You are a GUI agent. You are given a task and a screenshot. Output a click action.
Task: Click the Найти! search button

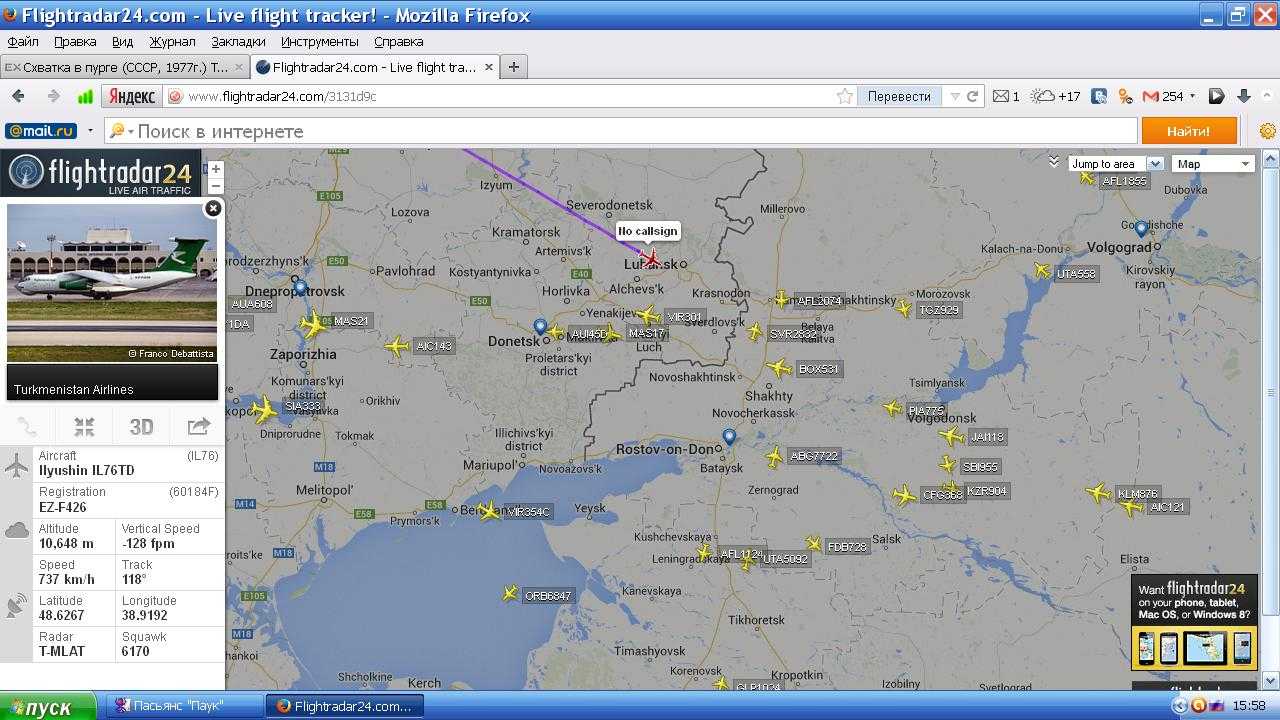1189,131
